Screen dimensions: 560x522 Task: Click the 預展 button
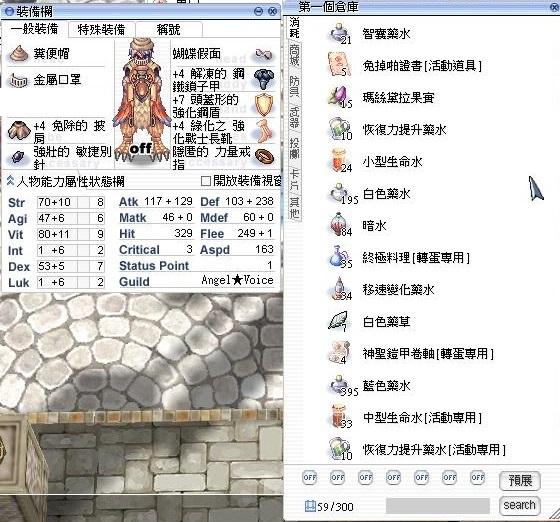coord(520,480)
